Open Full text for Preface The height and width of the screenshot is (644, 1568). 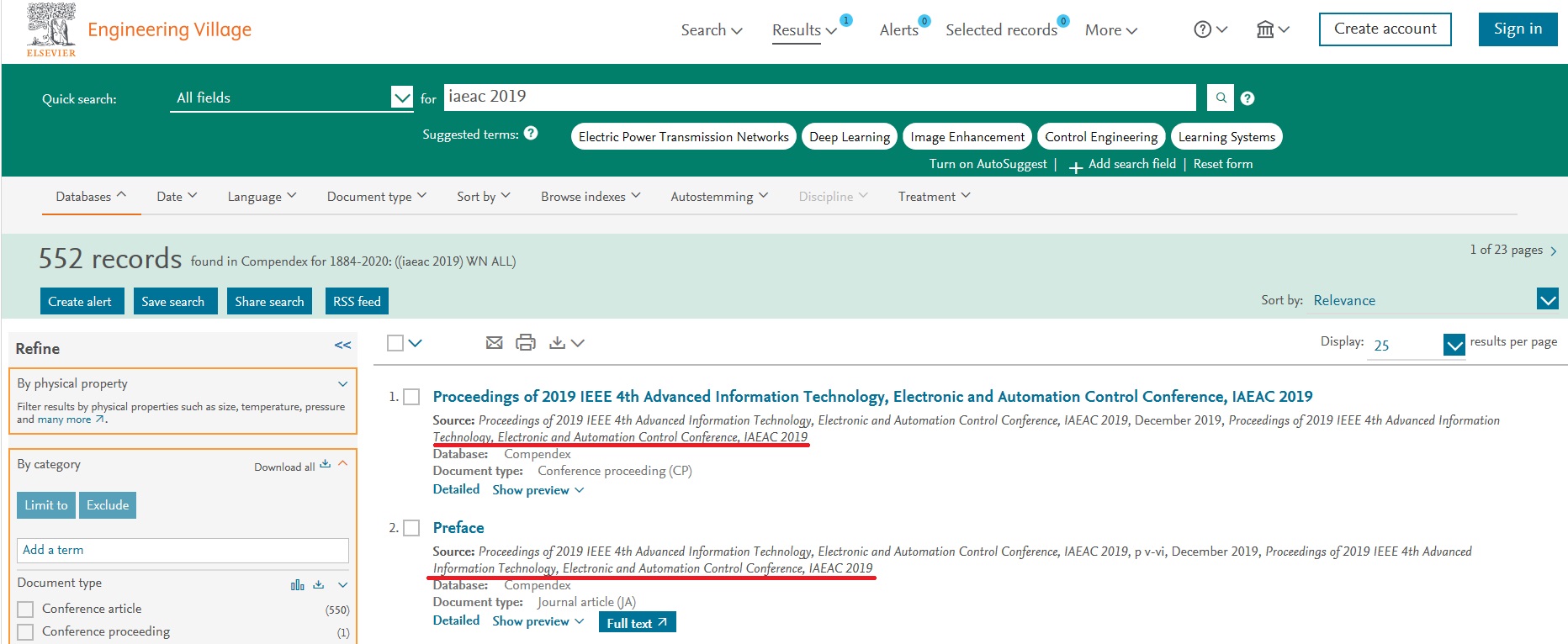pos(638,622)
